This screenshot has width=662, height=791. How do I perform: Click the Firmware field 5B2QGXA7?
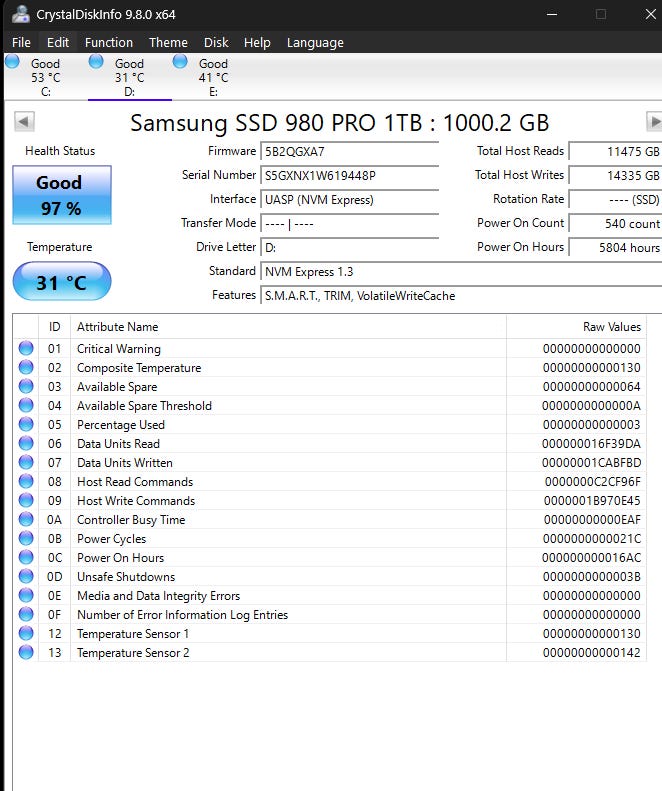point(350,151)
